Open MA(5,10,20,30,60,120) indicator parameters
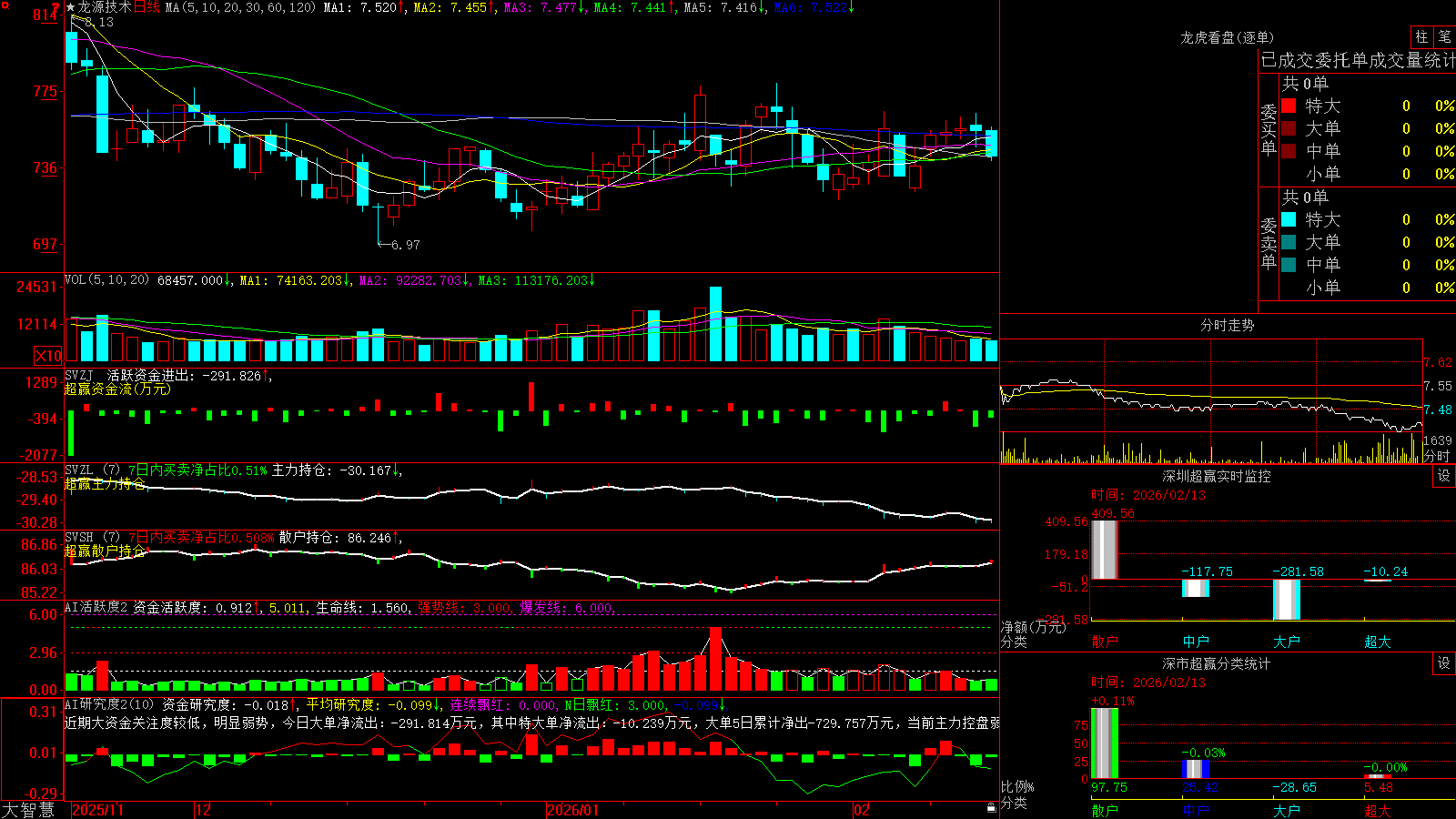The height and width of the screenshot is (819, 1456). pyautogui.click(x=241, y=7)
